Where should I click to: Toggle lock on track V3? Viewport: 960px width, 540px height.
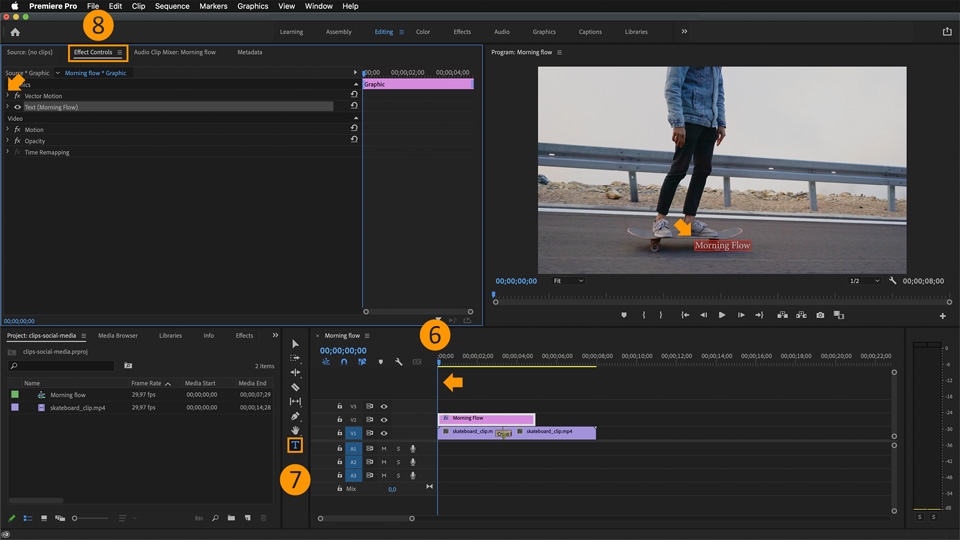(339, 406)
